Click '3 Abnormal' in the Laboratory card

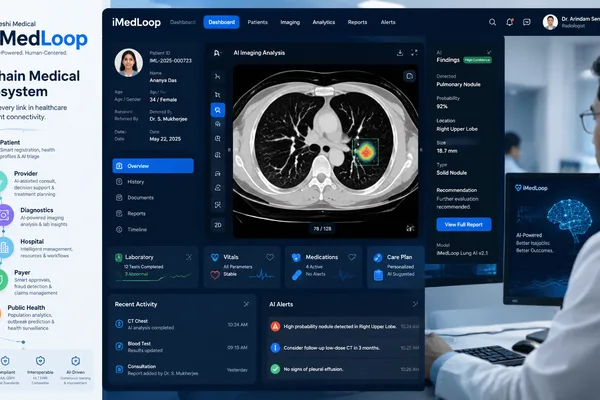coord(136,274)
